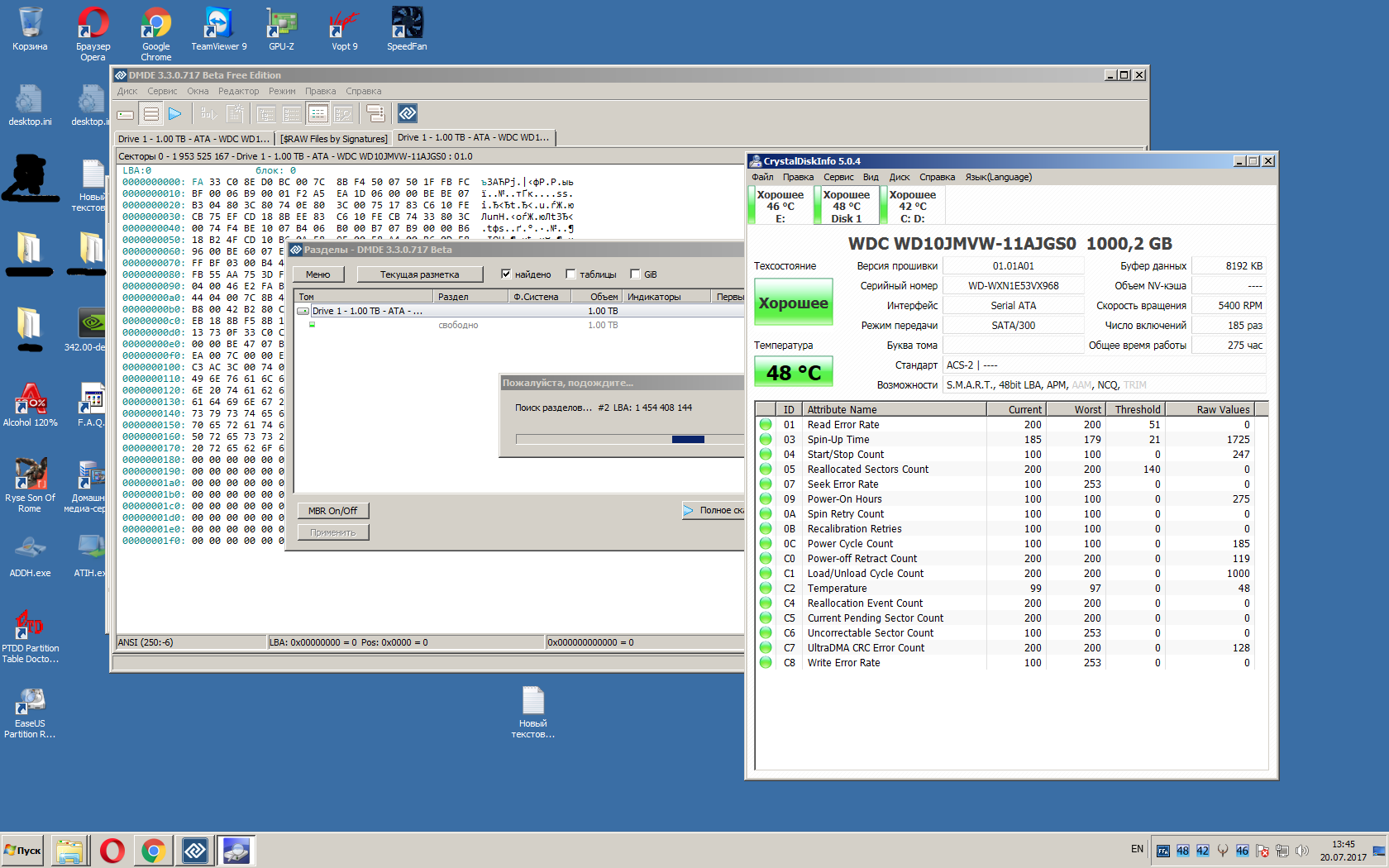The height and width of the screenshot is (868, 1389).
Task: Select the Reallocated Sectors Count row
Action: pyautogui.click(x=1005, y=469)
